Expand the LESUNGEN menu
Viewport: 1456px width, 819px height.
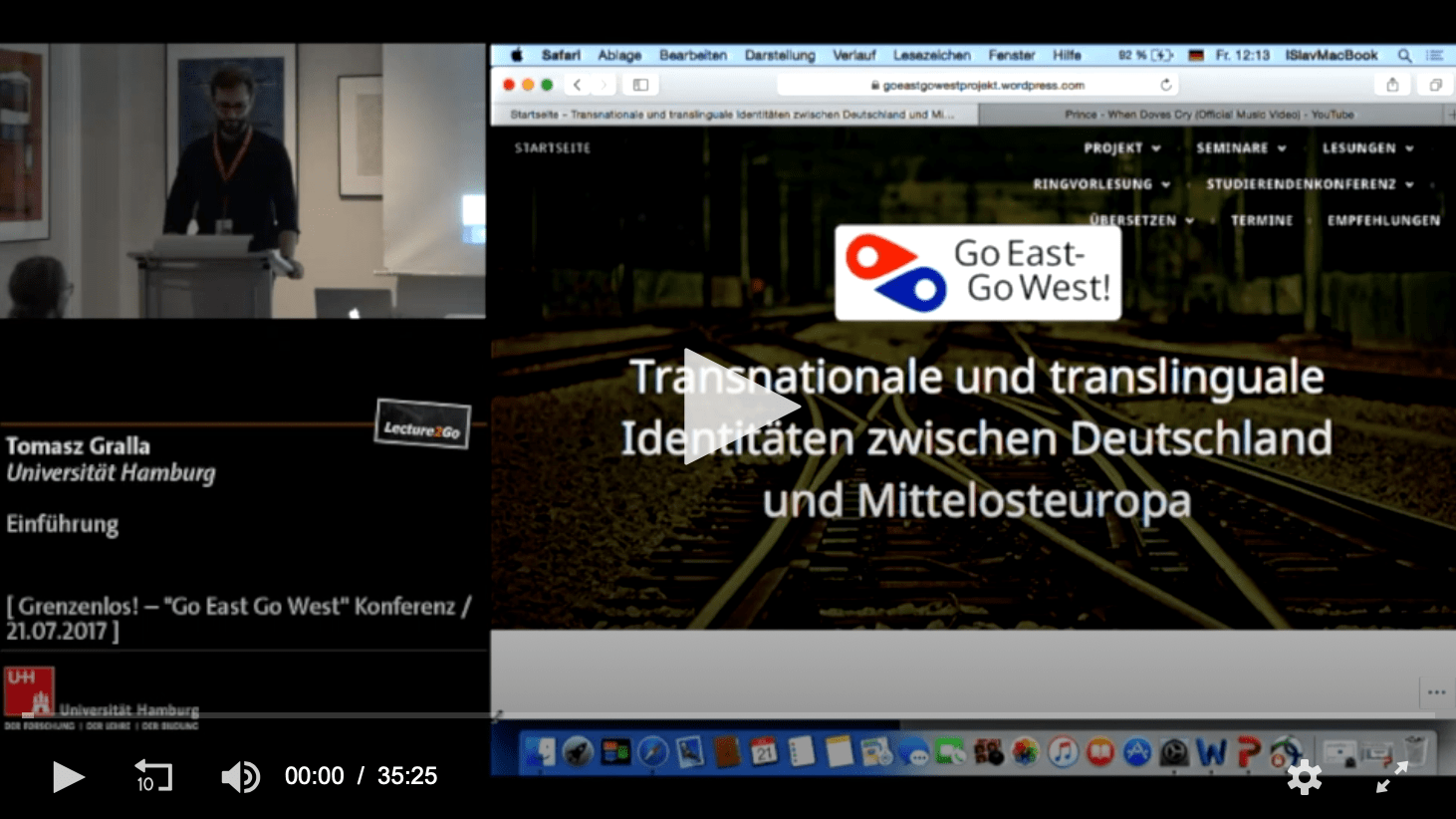click(1367, 147)
